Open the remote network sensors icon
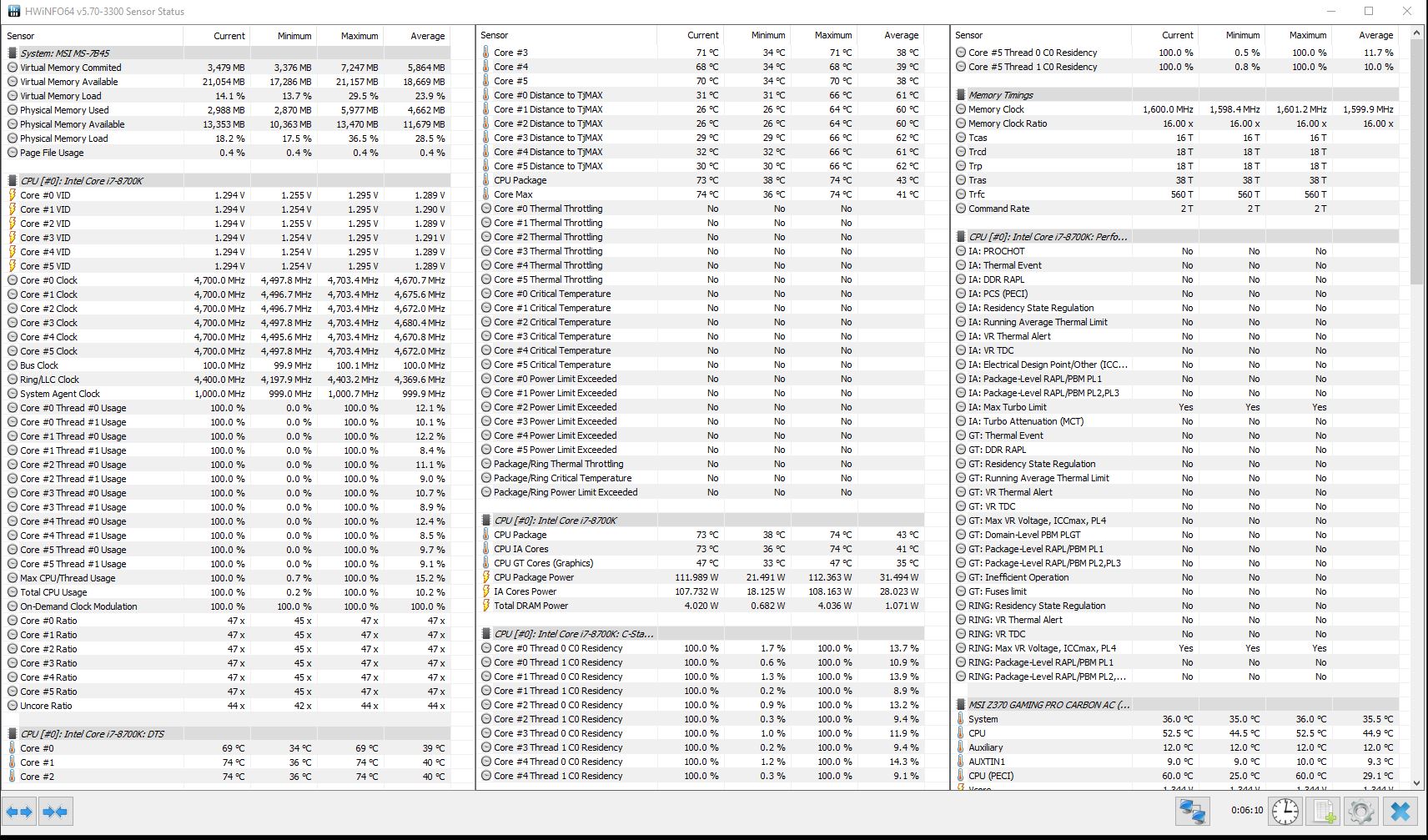This screenshot has width=1428, height=840. click(1193, 811)
